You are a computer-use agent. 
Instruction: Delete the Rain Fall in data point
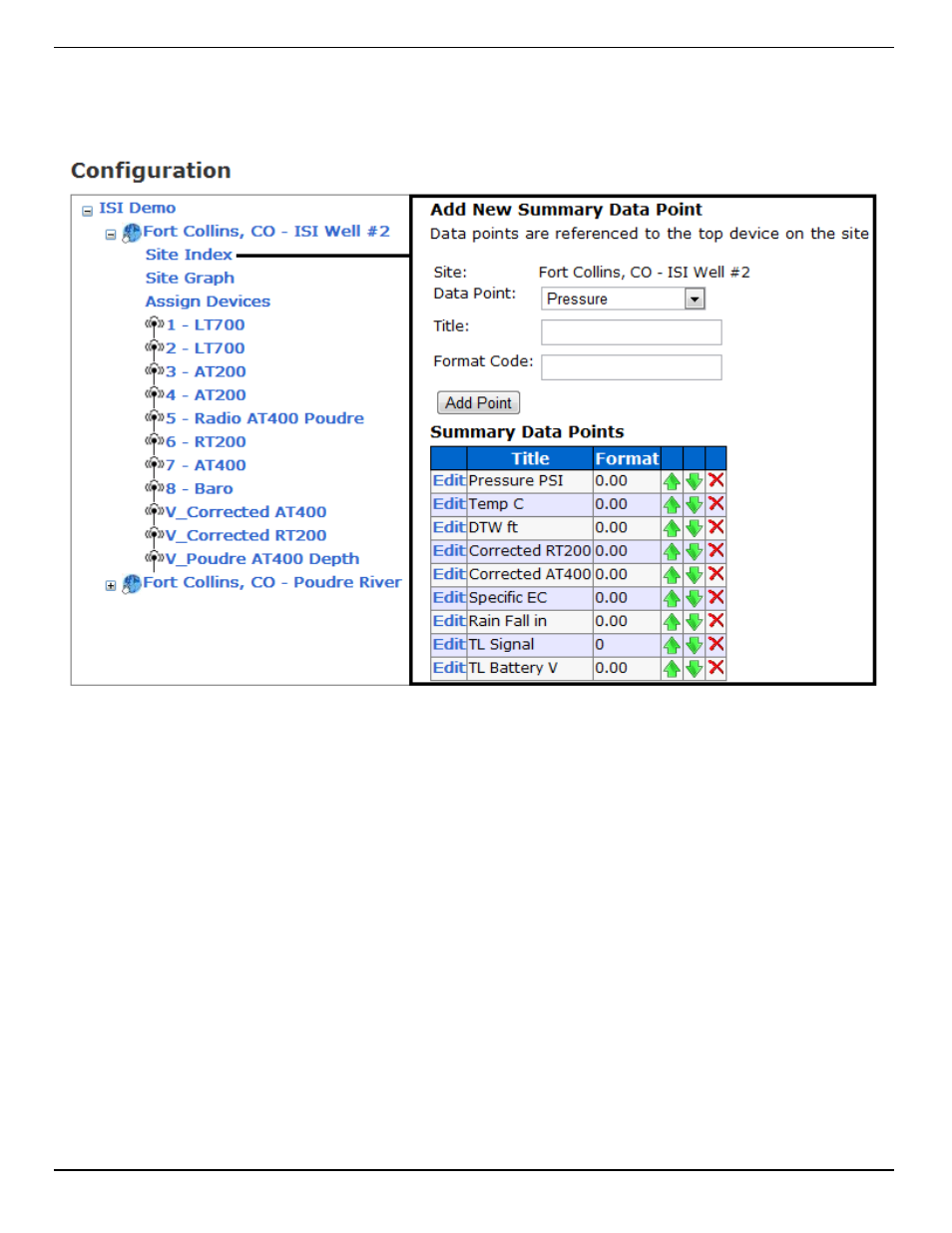[715, 621]
